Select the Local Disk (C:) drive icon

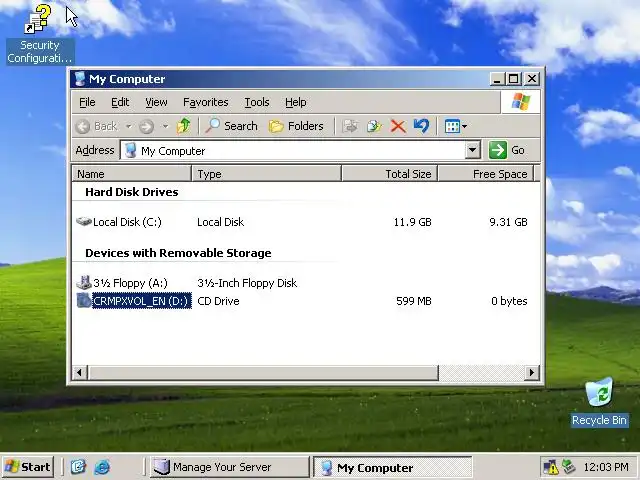coord(84,222)
